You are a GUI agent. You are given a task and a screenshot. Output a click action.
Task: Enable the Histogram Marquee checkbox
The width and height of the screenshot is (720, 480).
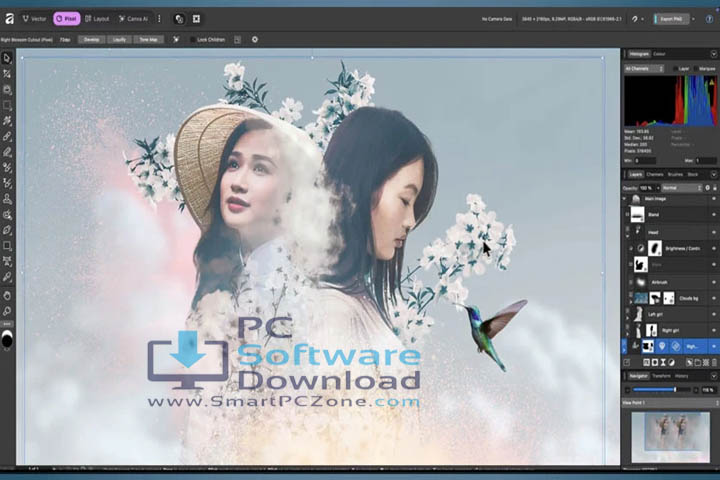tap(695, 68)
